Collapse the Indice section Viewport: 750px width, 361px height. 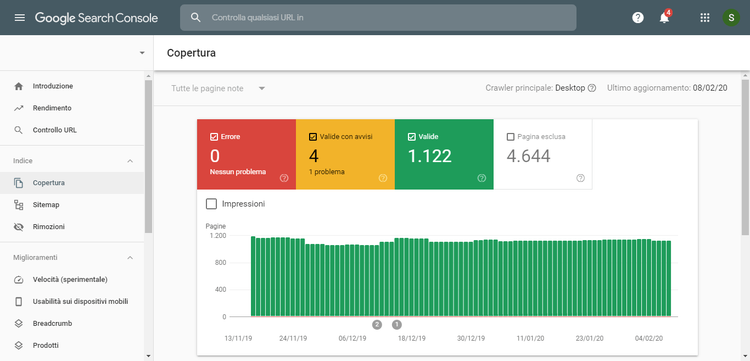(130, 161)
